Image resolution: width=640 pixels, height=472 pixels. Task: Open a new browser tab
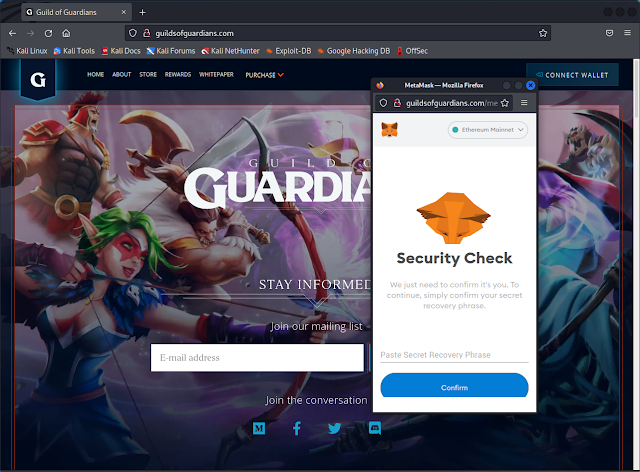point(142,12)
